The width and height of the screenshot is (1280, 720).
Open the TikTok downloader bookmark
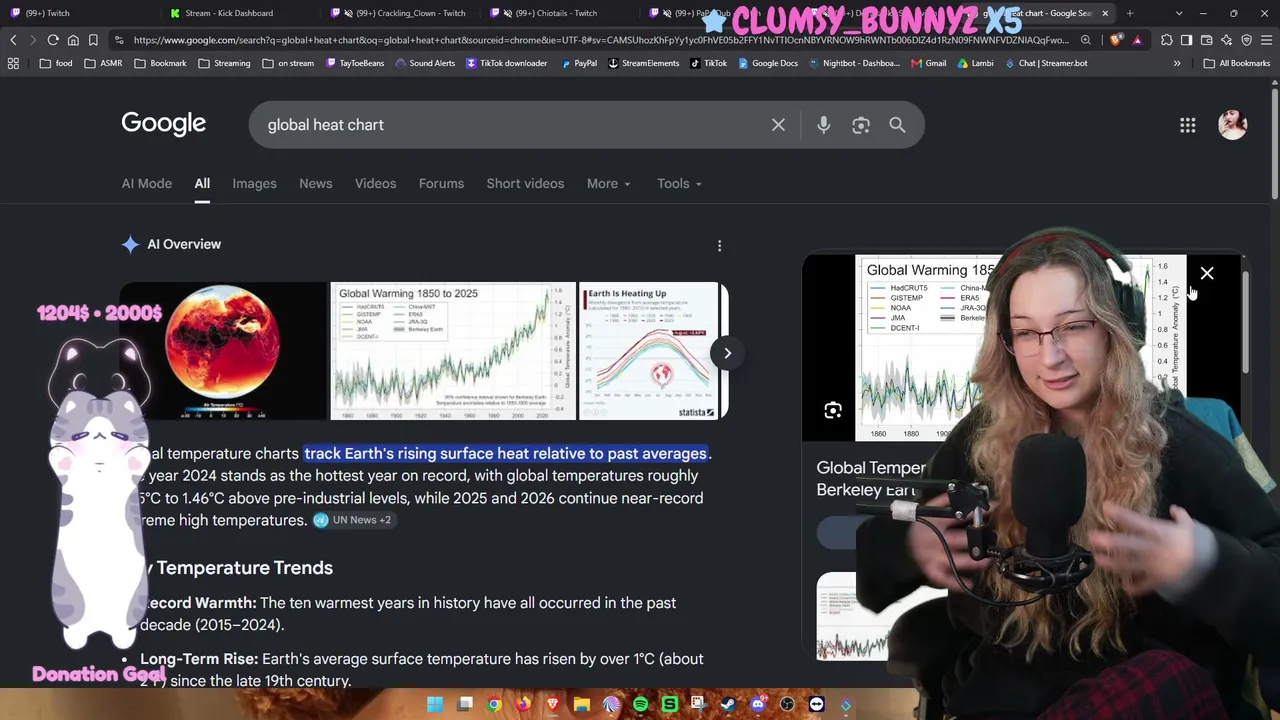tap(506, 63)
